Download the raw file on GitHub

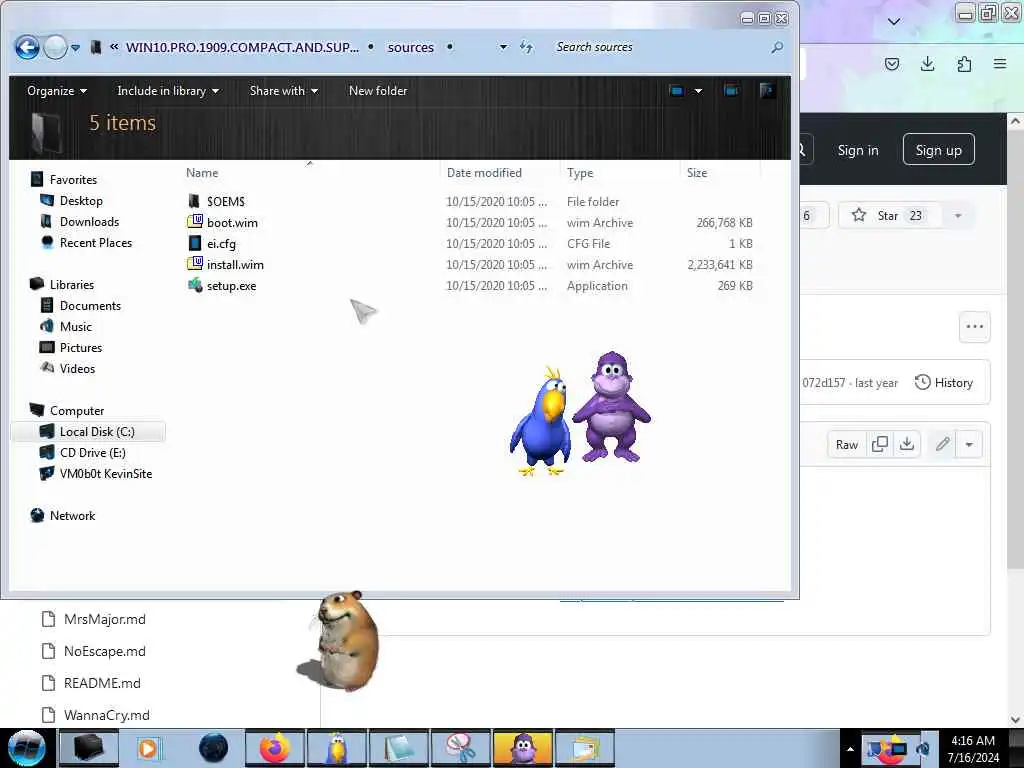click(906, 445)
